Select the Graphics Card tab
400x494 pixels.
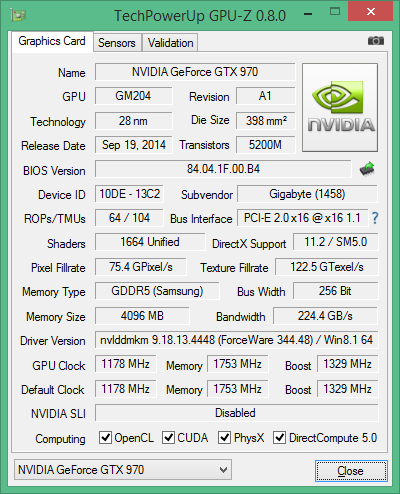[52, 41]
